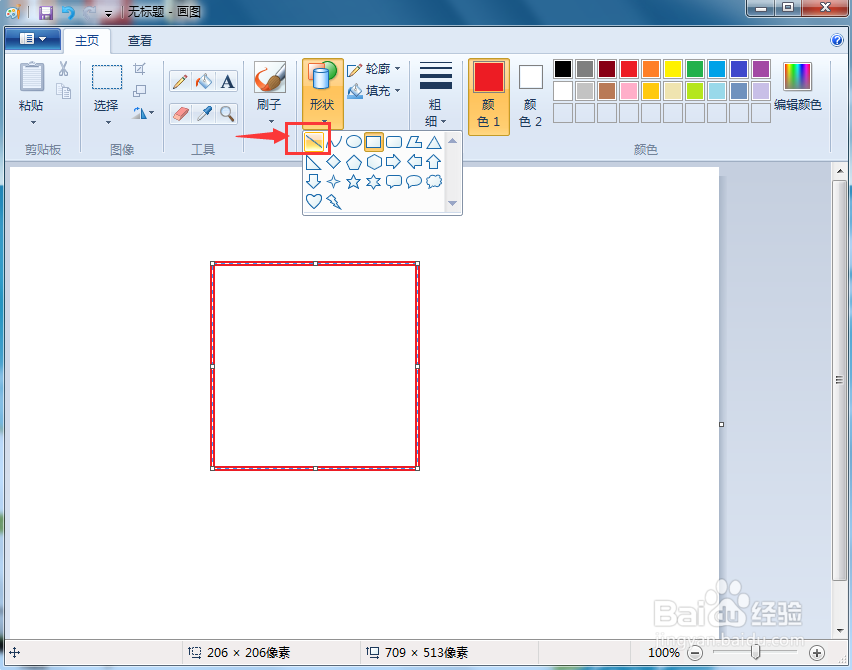
Task: Activate 颜色 2 color selector
Action: click(x=530, y=96)
